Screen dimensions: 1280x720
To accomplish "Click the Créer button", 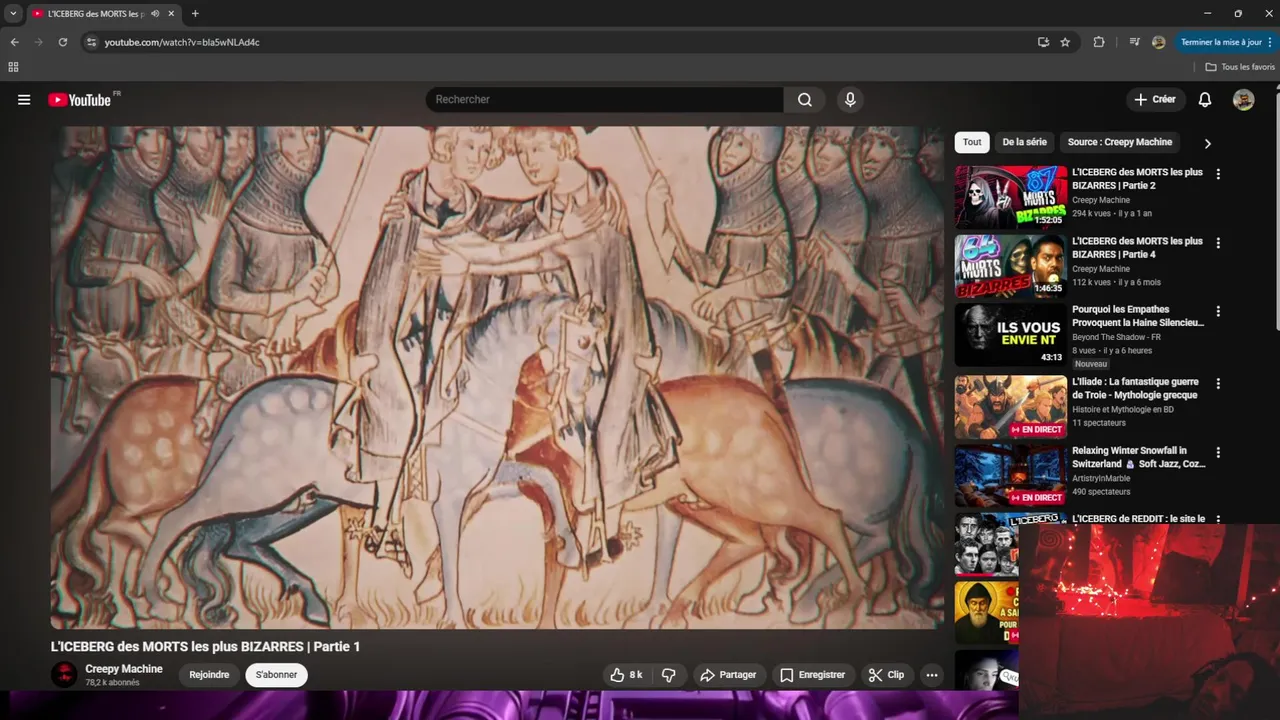I will (x=1155, y=100).
